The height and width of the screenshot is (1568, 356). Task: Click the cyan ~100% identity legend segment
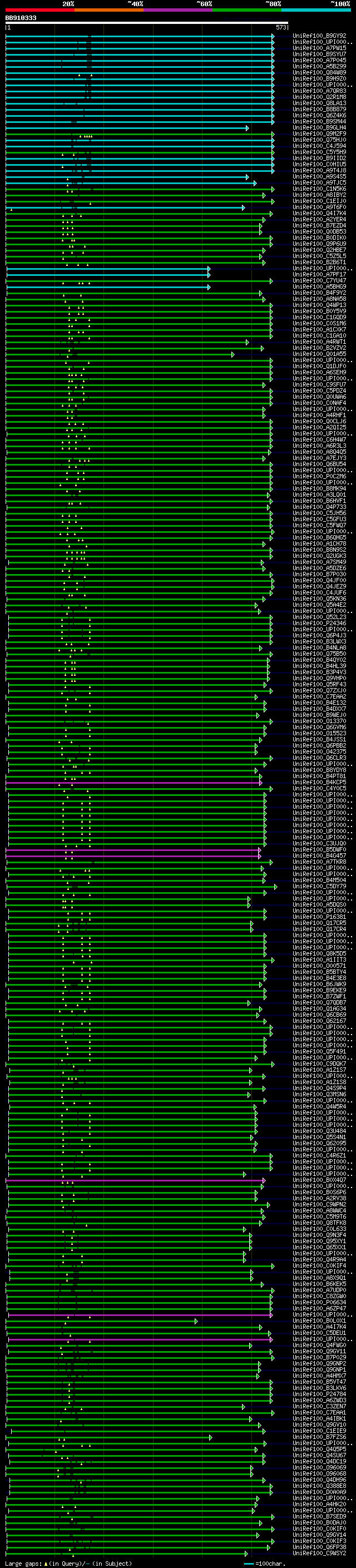(x=316, y=11)
